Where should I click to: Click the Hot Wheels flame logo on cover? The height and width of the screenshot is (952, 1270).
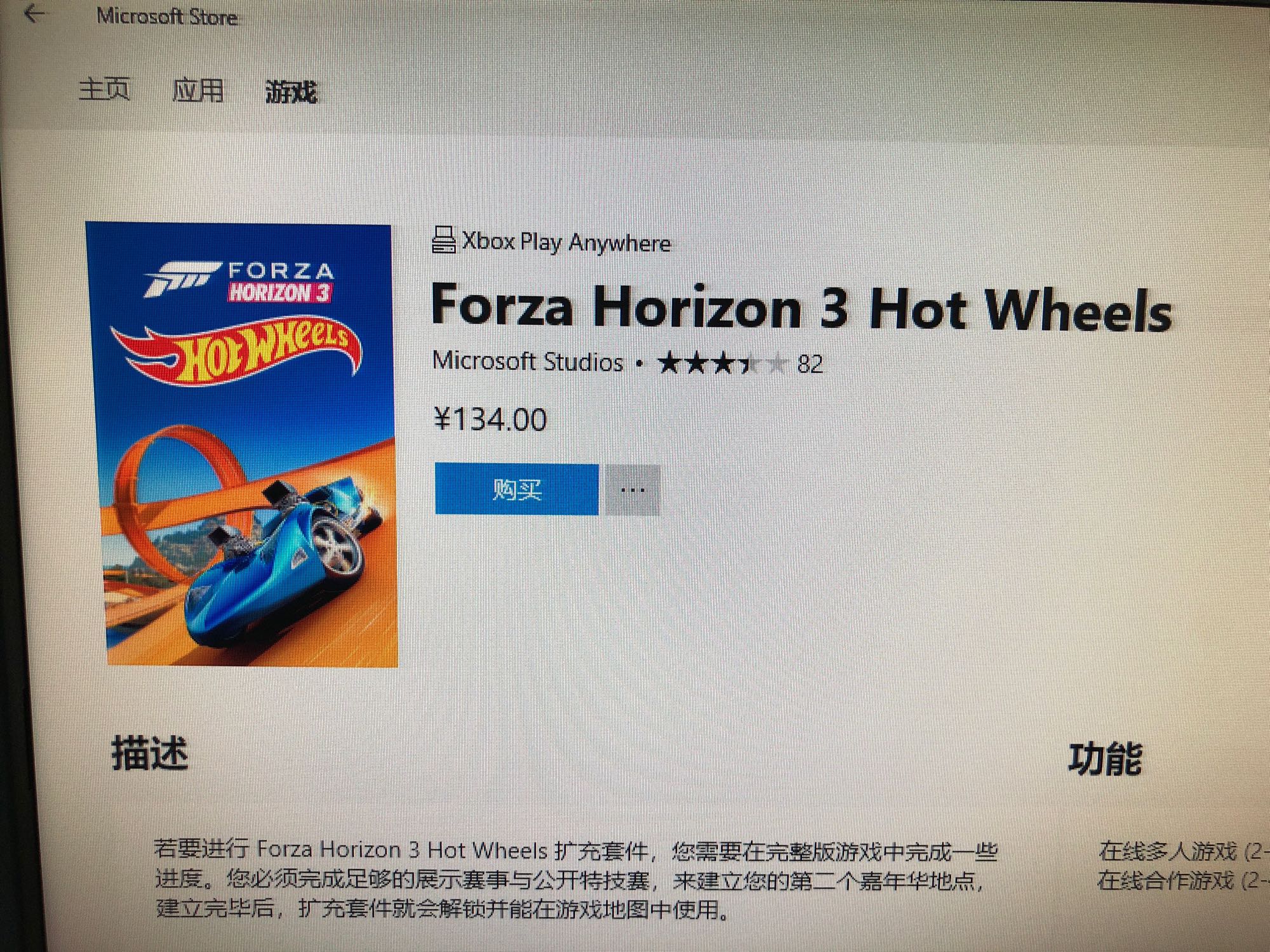point(236,355)
